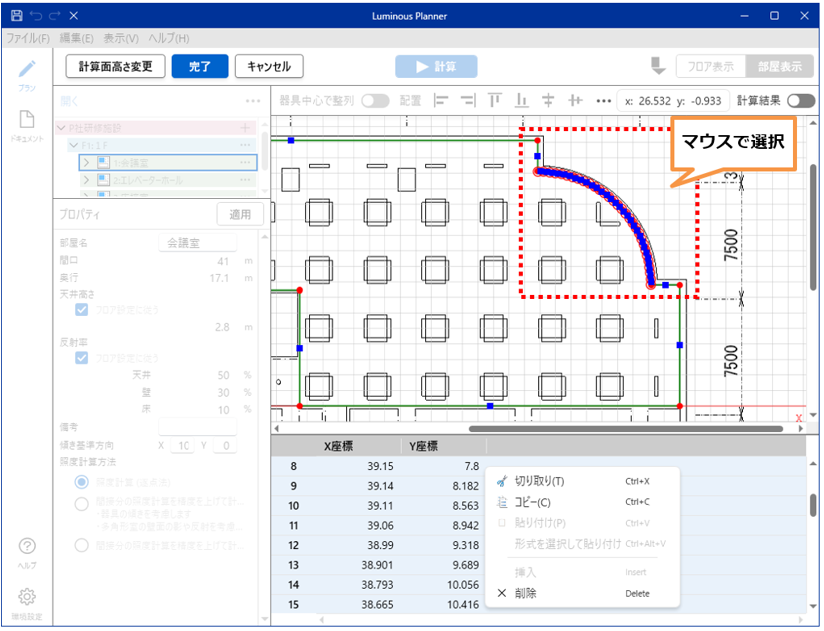
Task: Toggle ceiling height フロア設定に従う checkbox
Action: [x=82, y=310]
